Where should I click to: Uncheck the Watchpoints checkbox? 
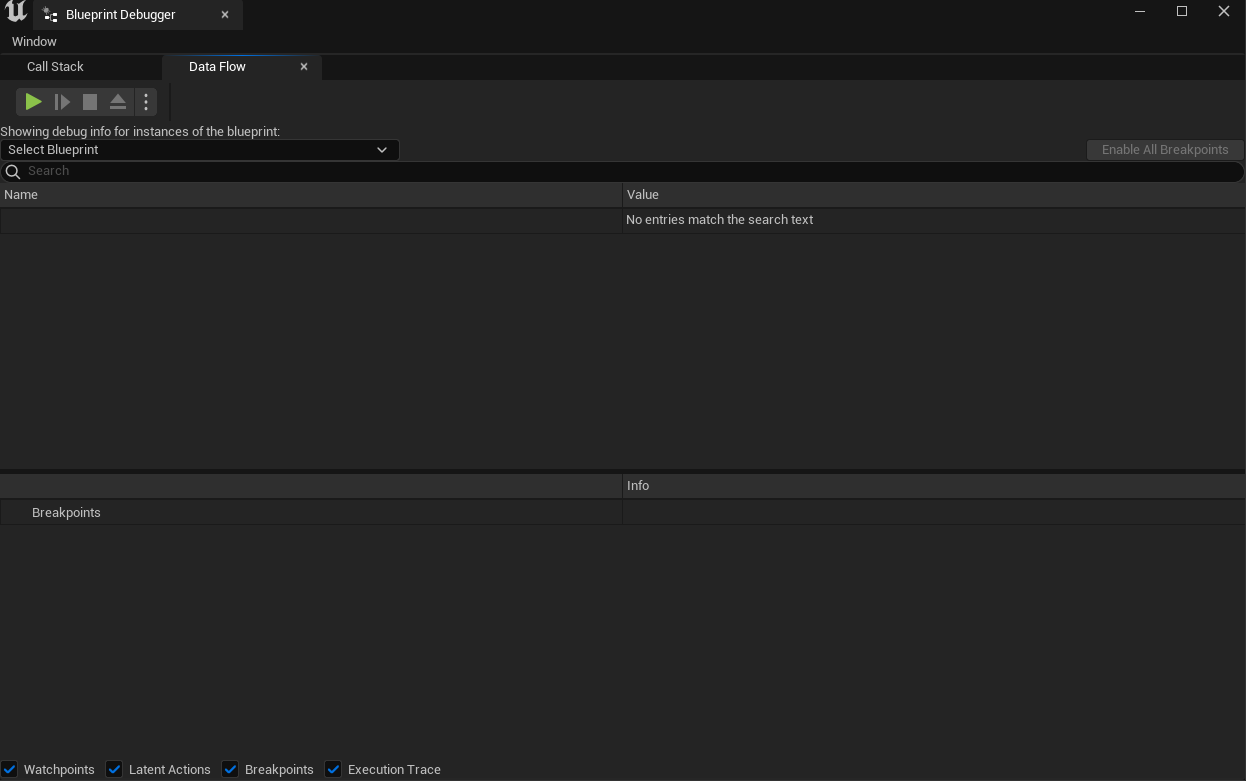(x=9, y=769)
